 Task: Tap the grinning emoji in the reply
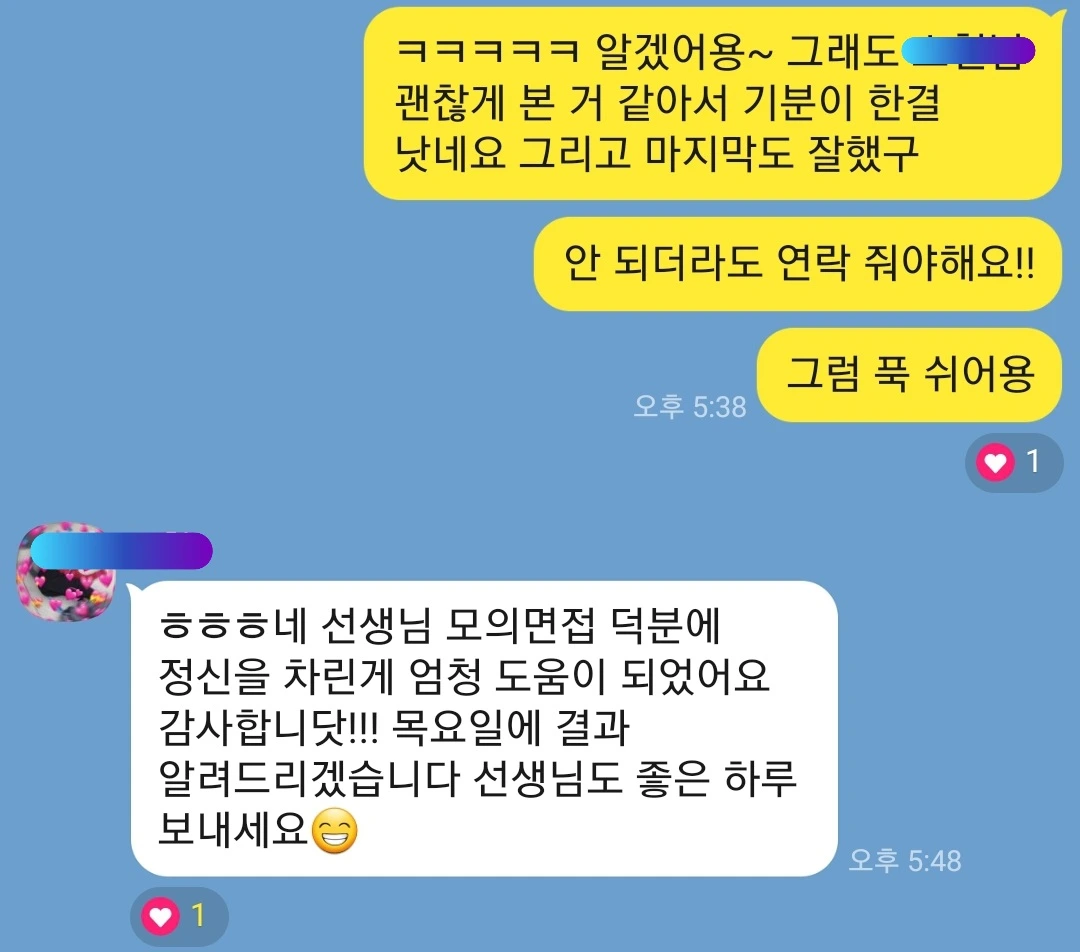coord(335,830)
